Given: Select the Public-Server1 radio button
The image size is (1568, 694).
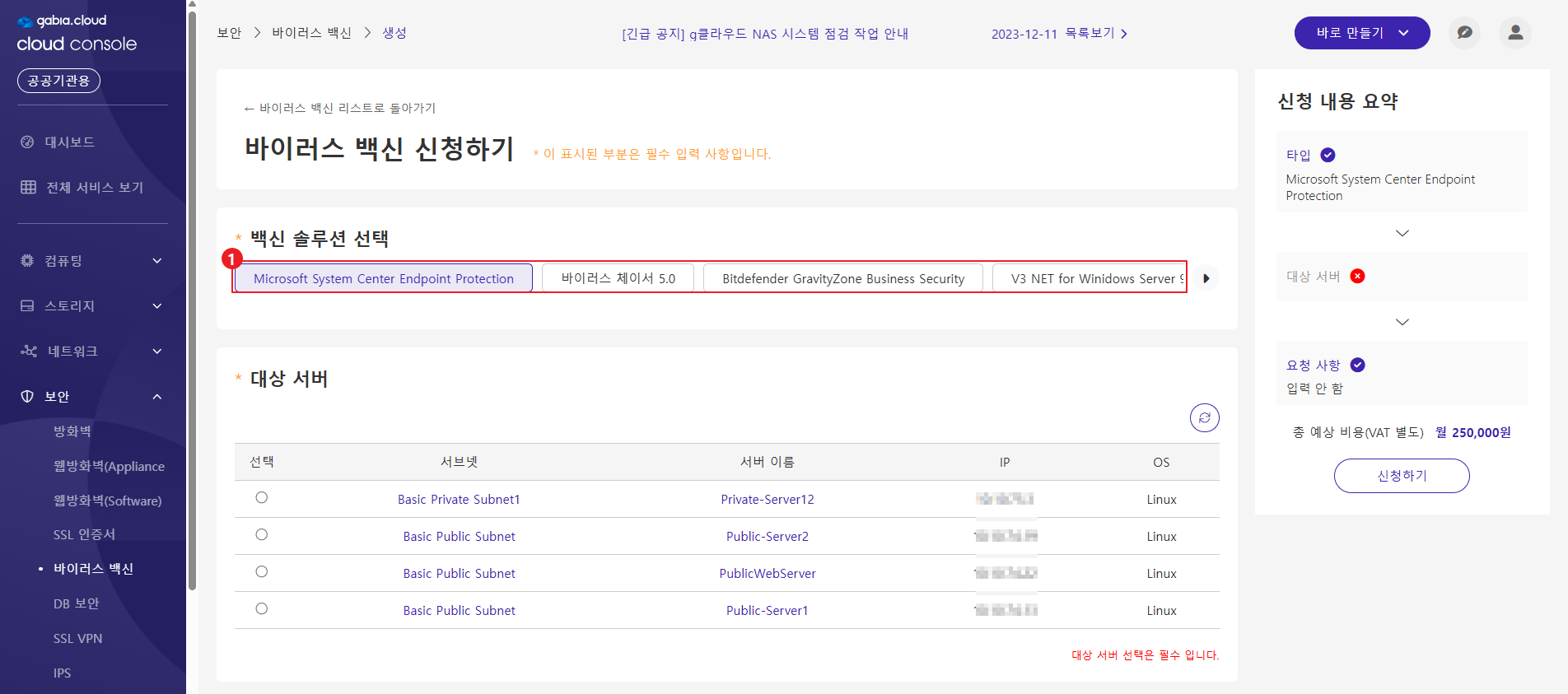Looking at the screenshot, I should coord(261,608).
